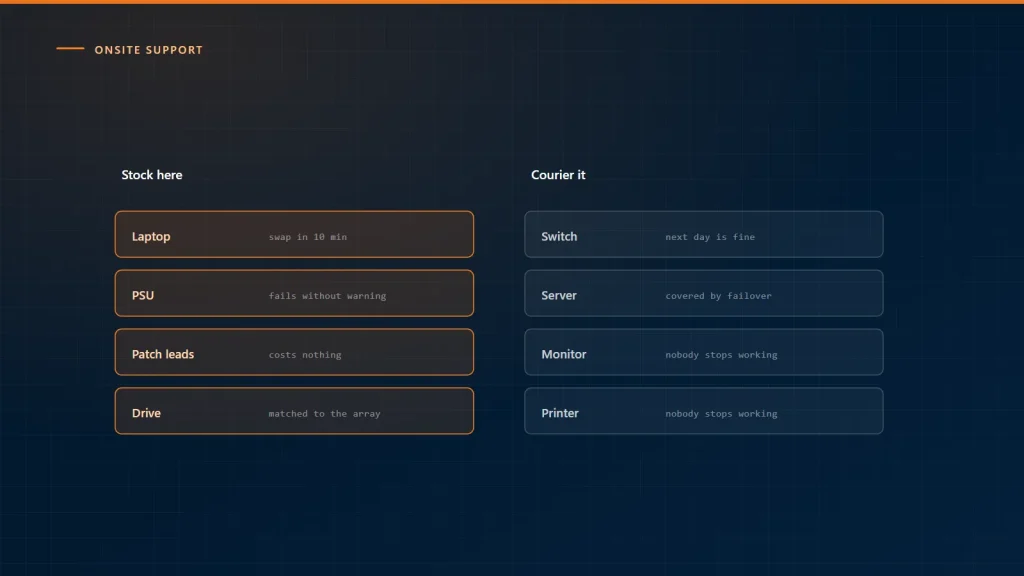Screen dimensions: 1024x576
Task: Click the Printer 'nobody stops working' note
Action: (721, 413)
